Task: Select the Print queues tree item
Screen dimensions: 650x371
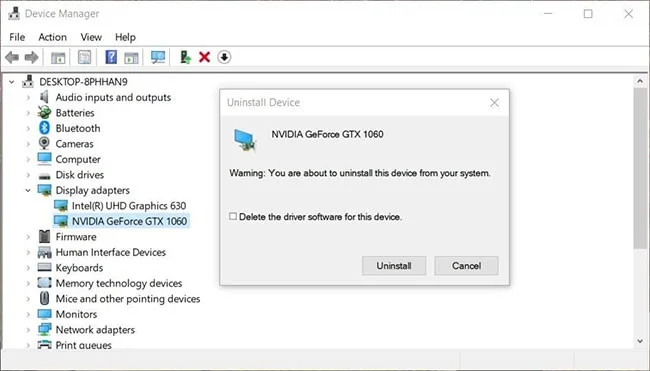Action: click(83, 345)
